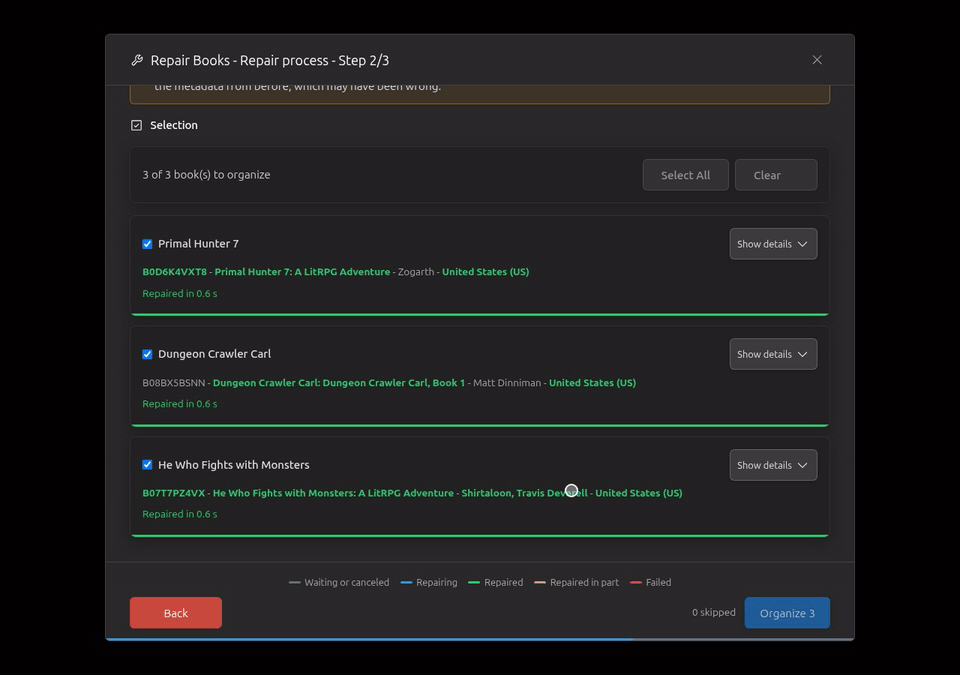This screenshot has width=960, height=675.
Task: Uncheck the Primal Hunter 7 checkbox
Action: click(x=148, y=244)
